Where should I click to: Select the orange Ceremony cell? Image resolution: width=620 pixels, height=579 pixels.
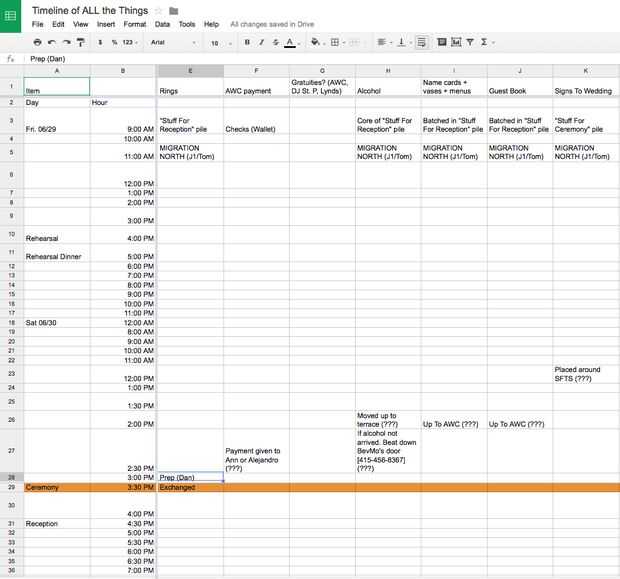click(57, 487)
